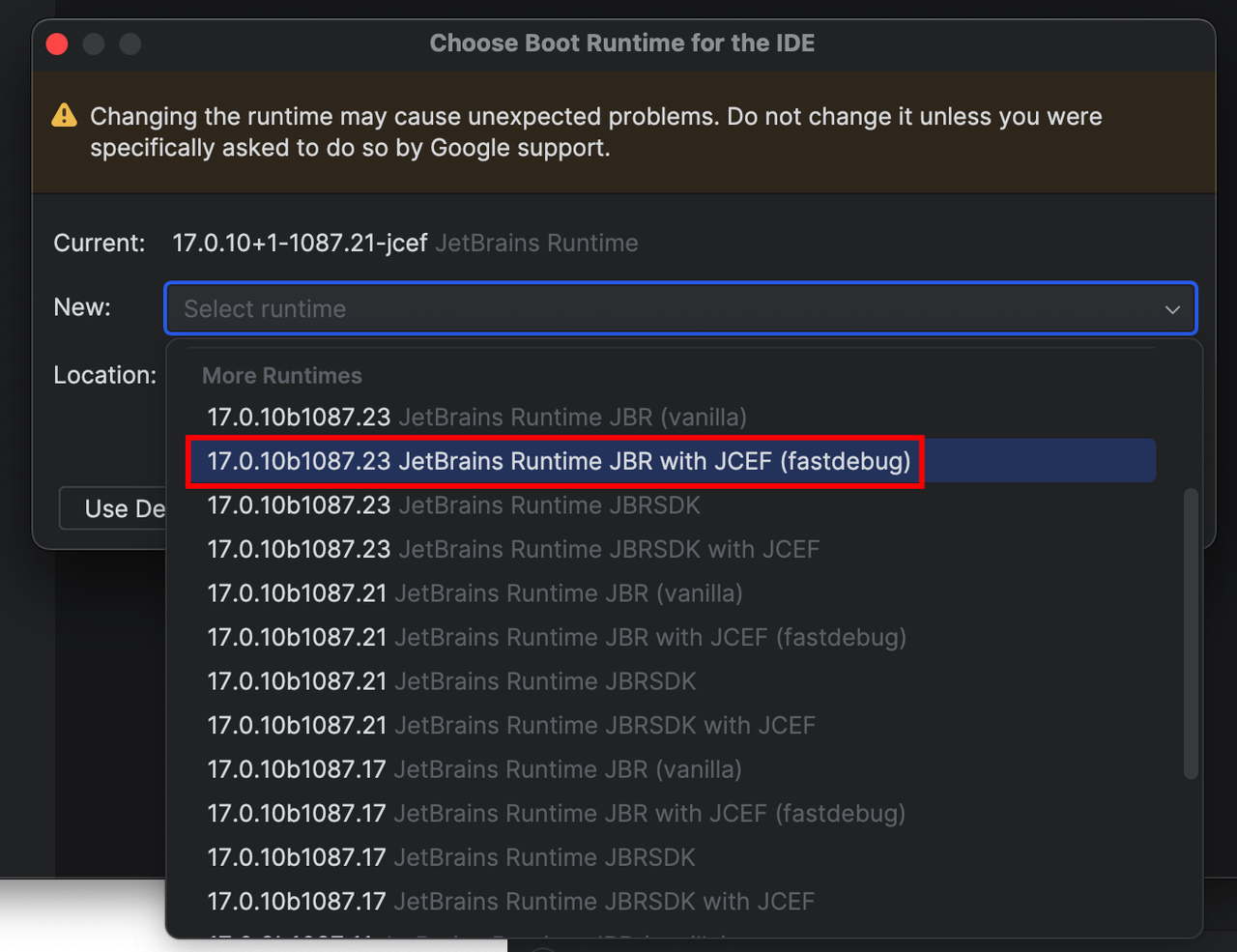This screenshot has width=1237, height=952.
Task: Choose 17.0.10b1087.17 JBR with JCEF (fastdebug)
Action: pyautogui.click(x=672, y=814)
